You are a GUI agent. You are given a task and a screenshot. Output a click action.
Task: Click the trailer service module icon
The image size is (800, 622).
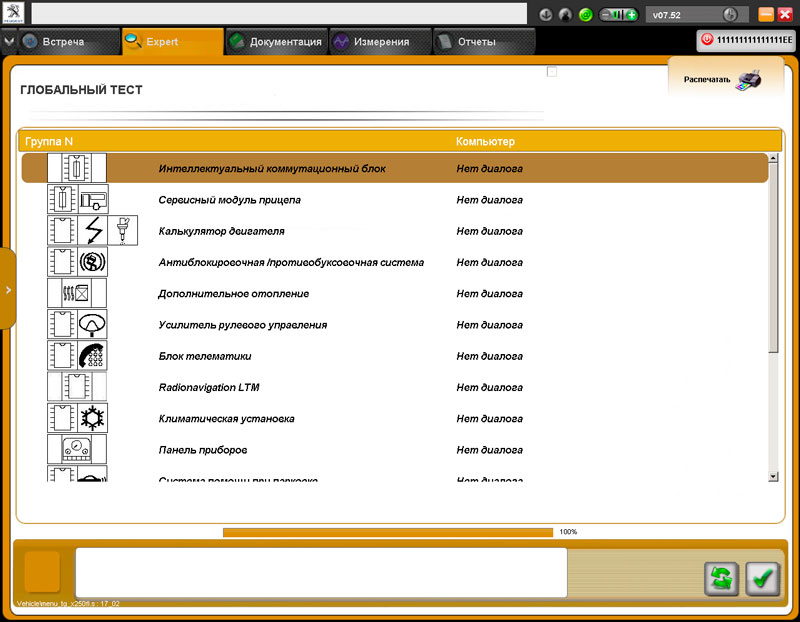(92, 200)
